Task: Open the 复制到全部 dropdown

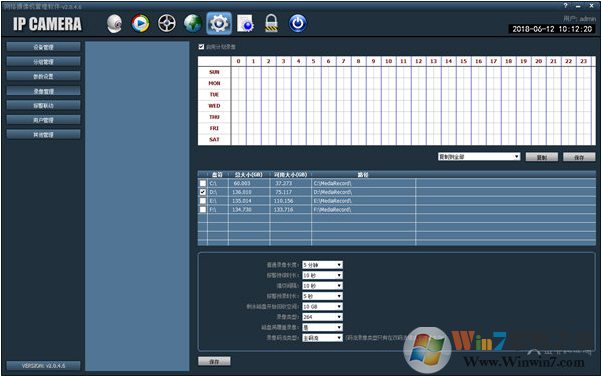Action: coord(479,157)
